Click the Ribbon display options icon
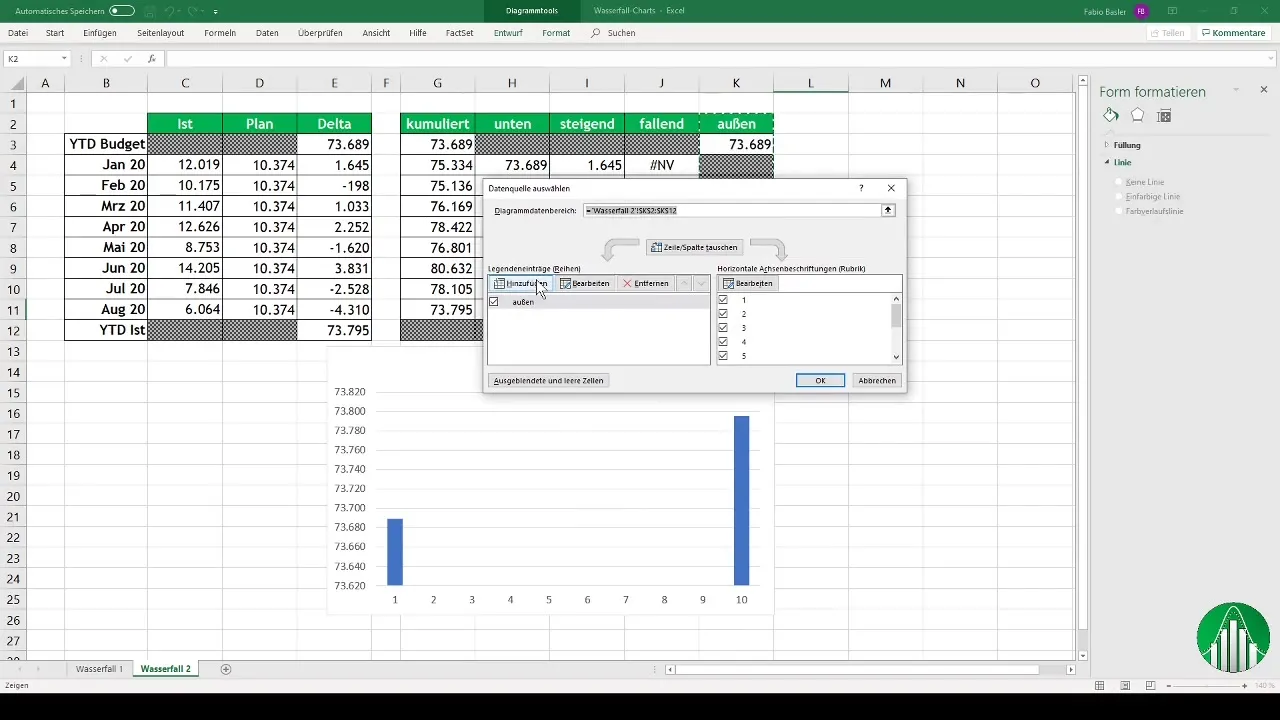The height and width of the screenshot is (720, 1280). (1173, 11)
